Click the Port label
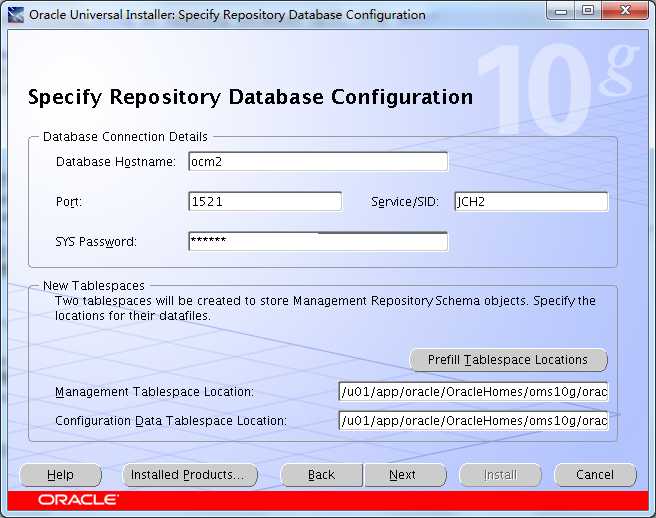This screenshot has width=656, height=518. pos(69,202)
